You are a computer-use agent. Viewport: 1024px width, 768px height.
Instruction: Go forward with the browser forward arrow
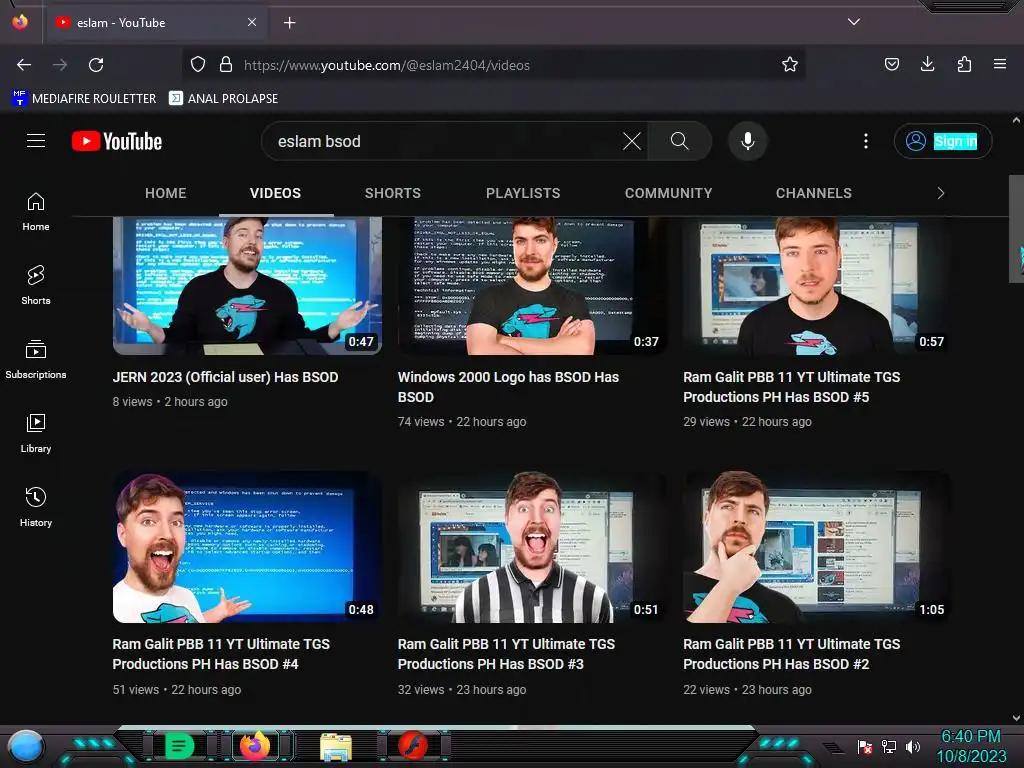60,65
